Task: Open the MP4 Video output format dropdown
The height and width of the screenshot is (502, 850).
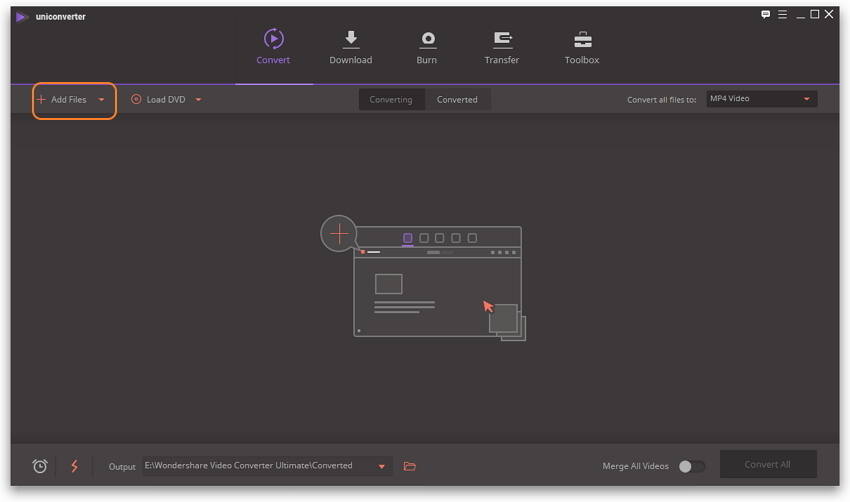Action: point(762,99)
